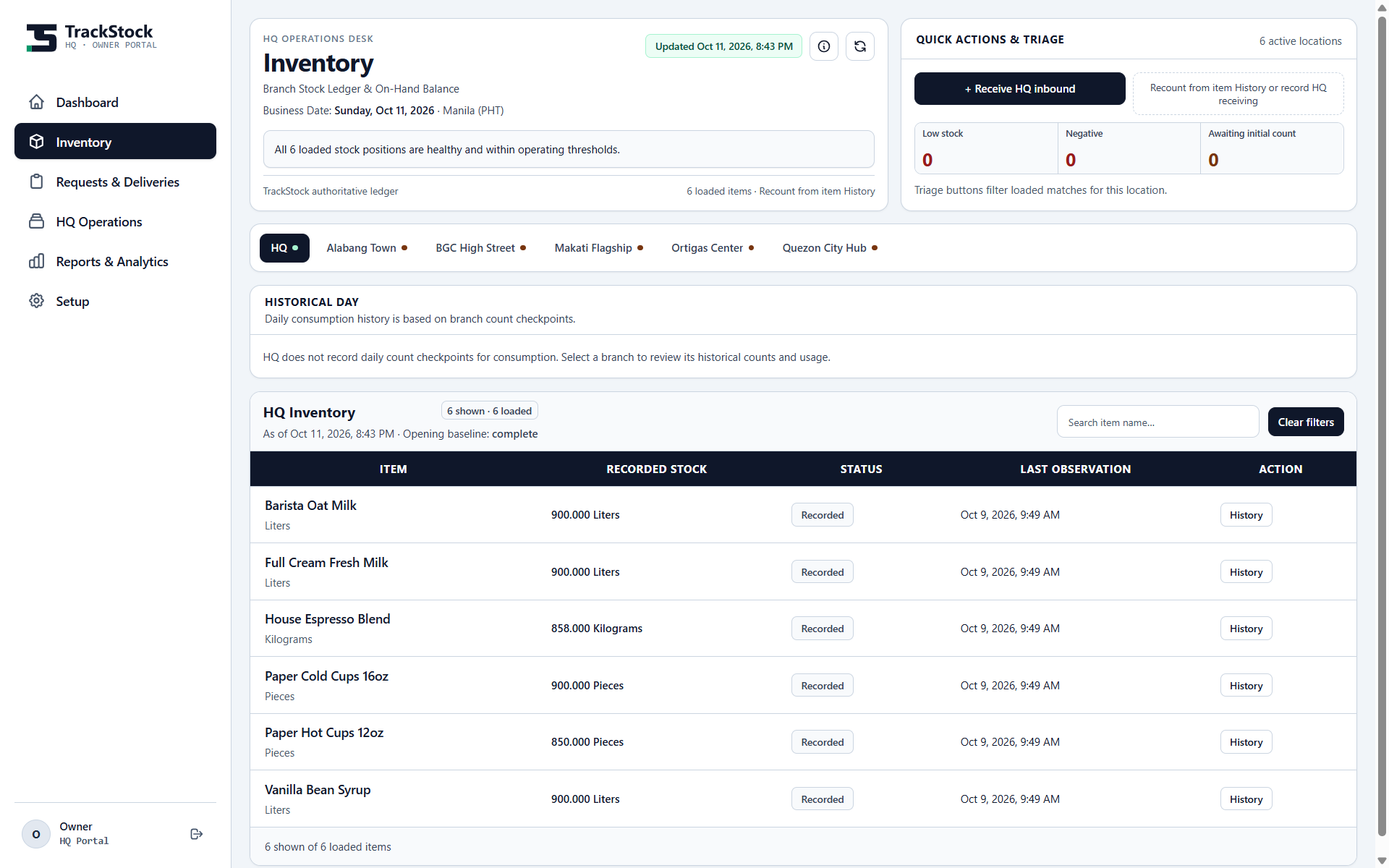
Task: Click the HQ Operations briefcase icon
Action: (37, 221)
